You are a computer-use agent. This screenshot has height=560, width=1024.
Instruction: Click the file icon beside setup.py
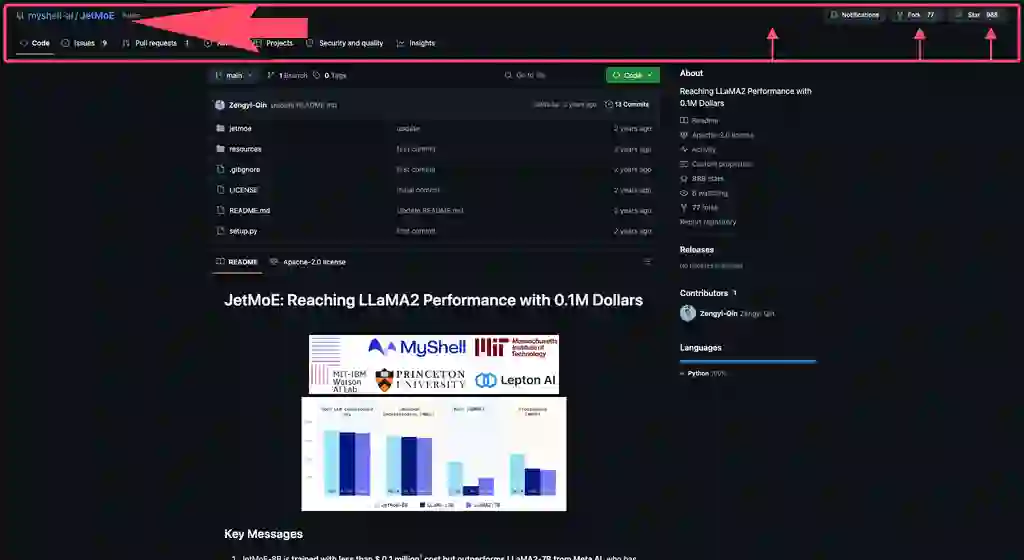click(x=220, y=231)
